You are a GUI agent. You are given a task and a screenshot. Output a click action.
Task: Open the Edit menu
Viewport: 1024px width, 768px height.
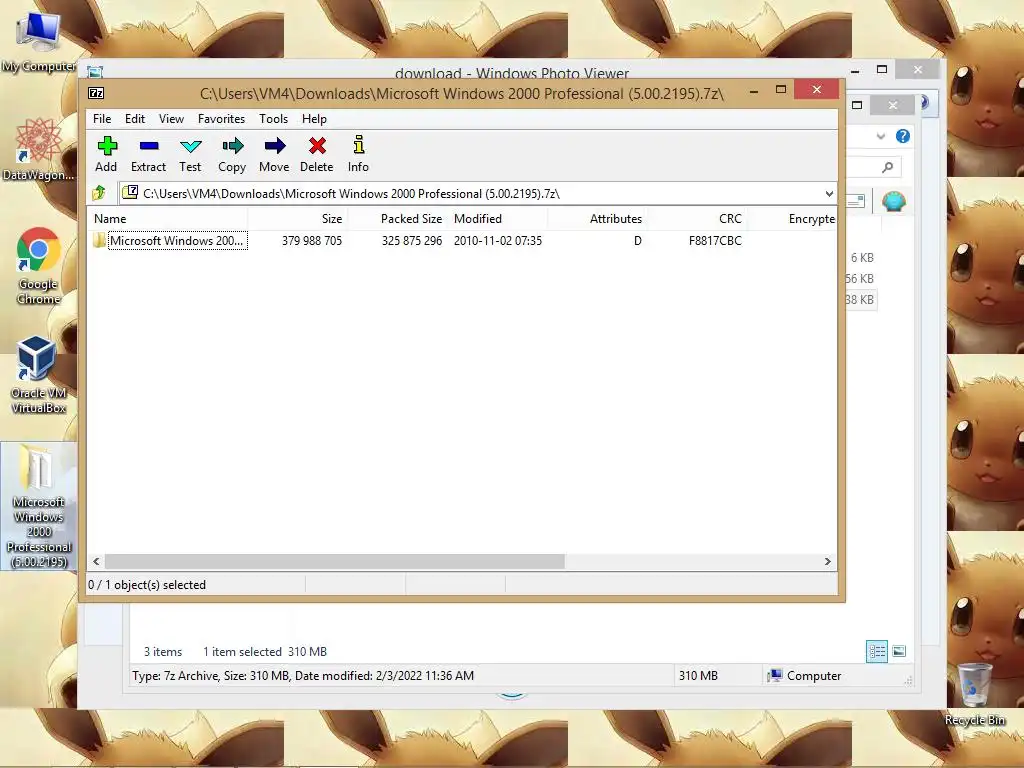coord(135,119)
